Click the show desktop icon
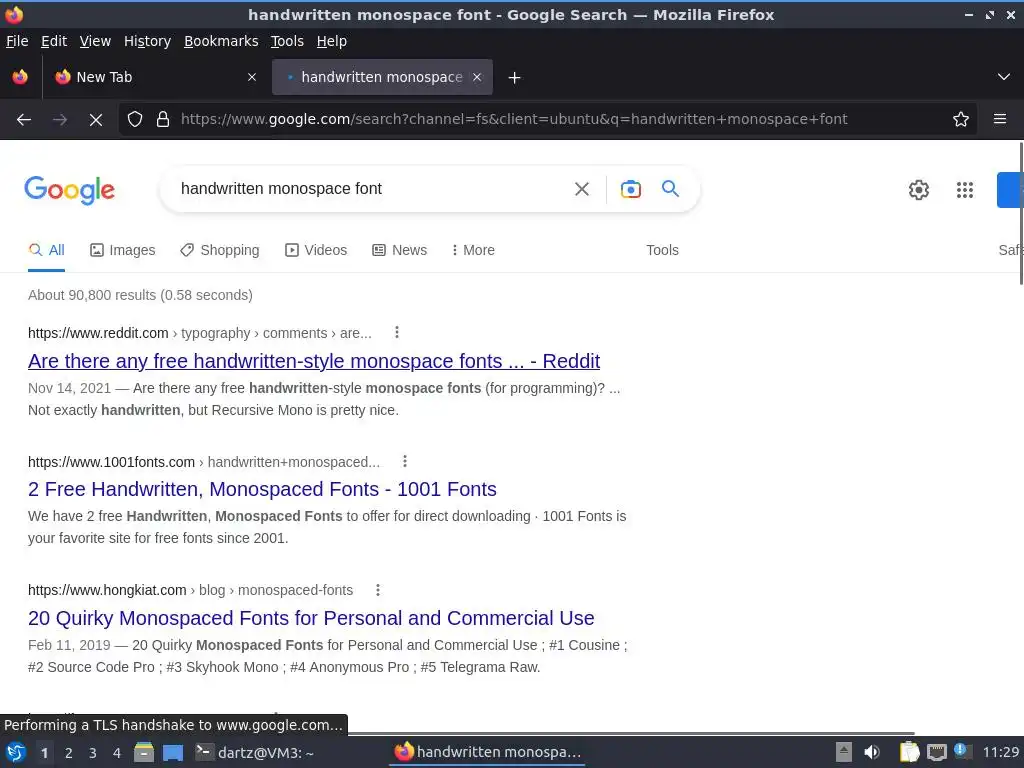Screen dimensions: 1024x768 [x=173, y=753]
